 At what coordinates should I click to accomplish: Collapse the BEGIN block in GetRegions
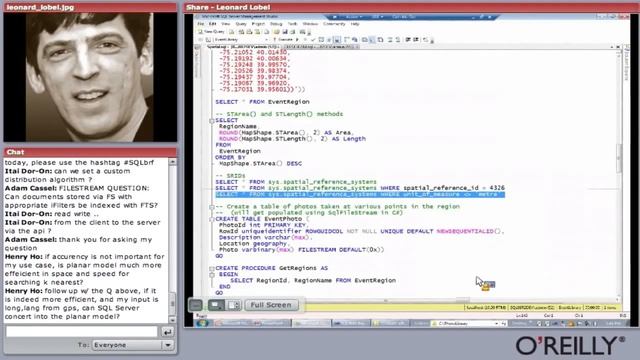point(211,275)
